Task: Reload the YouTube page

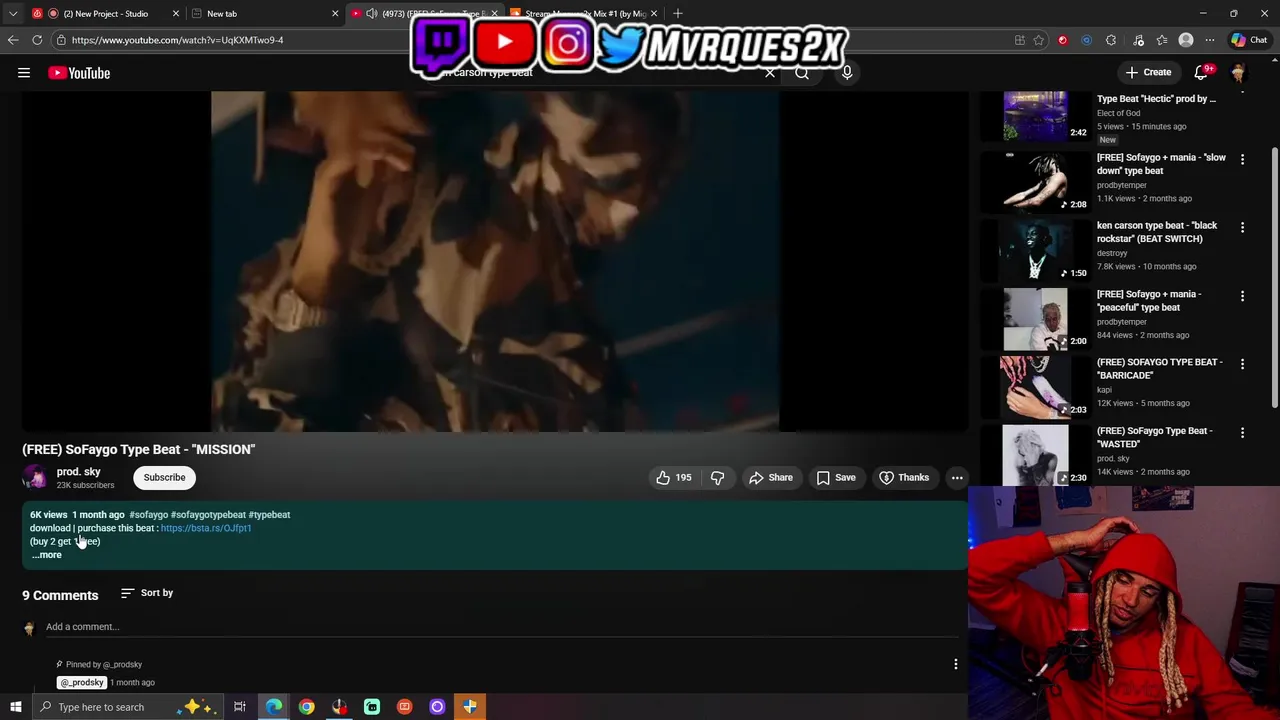Action: [x=37, y=40]
